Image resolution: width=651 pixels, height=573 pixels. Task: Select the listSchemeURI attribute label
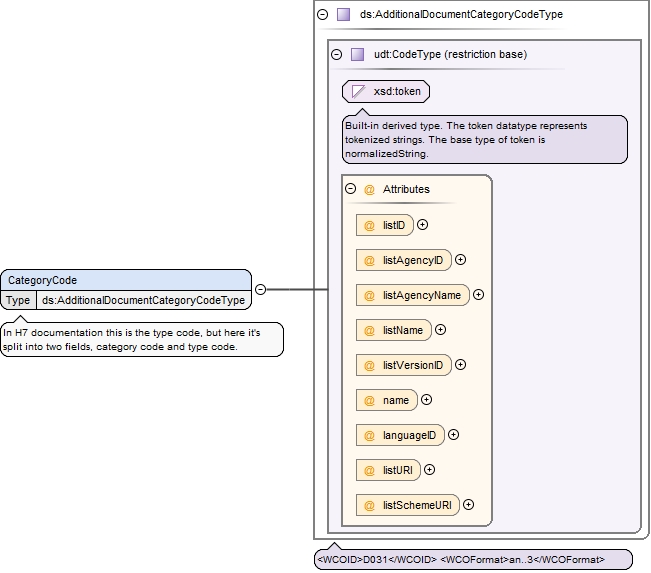(417, 505)
